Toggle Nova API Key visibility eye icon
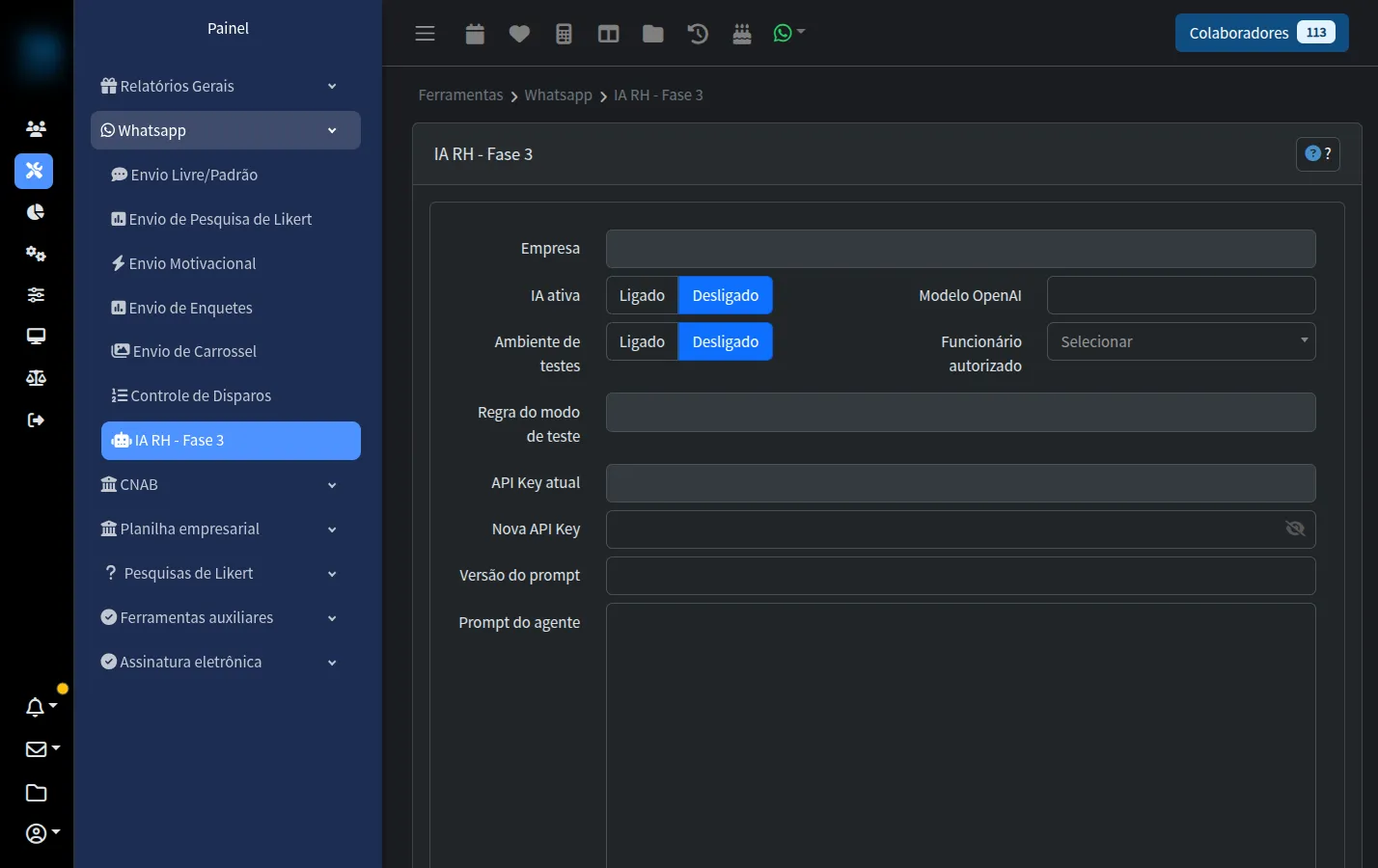Screen dimensions: 1378x868 tap(1295, 529)
